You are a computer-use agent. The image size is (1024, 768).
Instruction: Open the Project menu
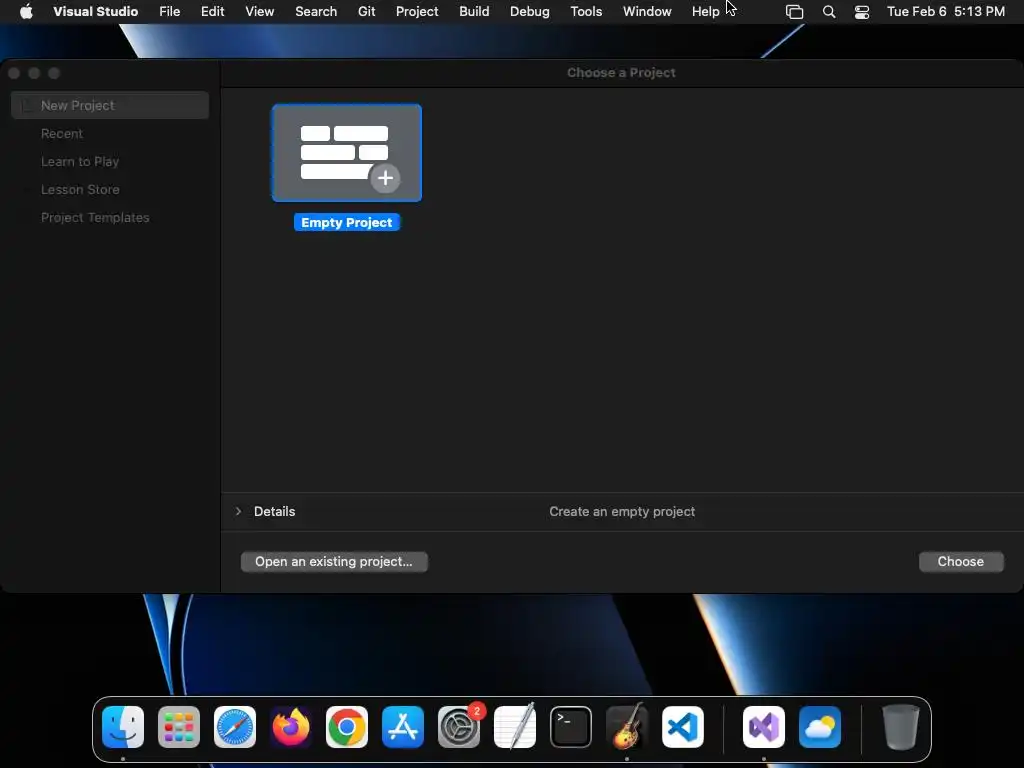coord(417,11)
